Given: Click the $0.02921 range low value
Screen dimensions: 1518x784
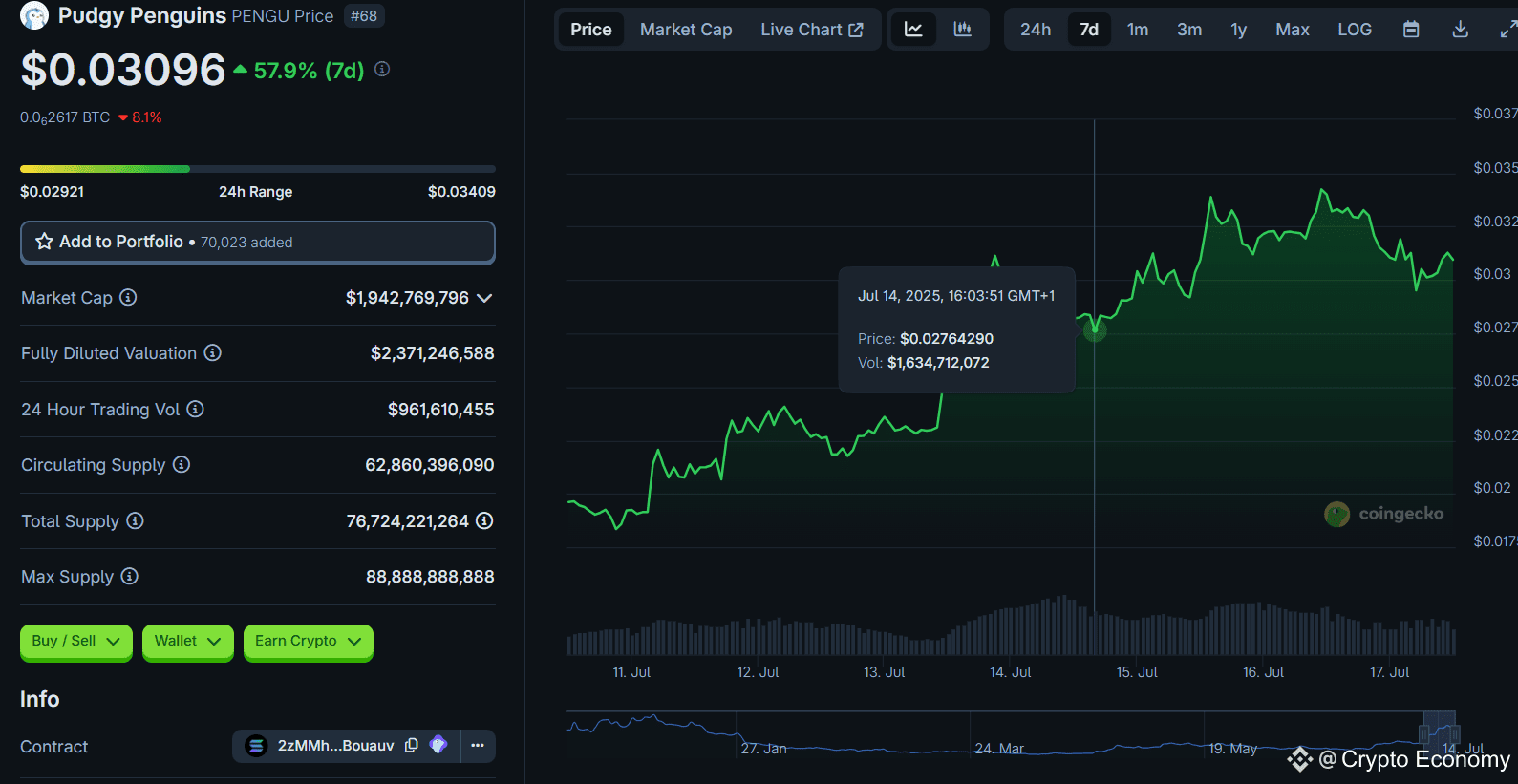Looking at the screenshot, I should (x=53, y=192).
